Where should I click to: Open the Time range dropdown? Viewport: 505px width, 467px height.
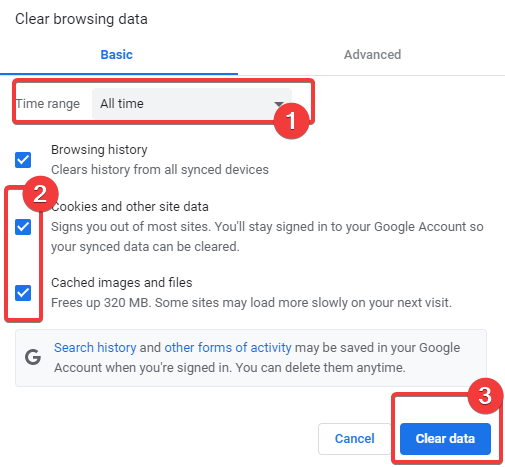point(192,104)
